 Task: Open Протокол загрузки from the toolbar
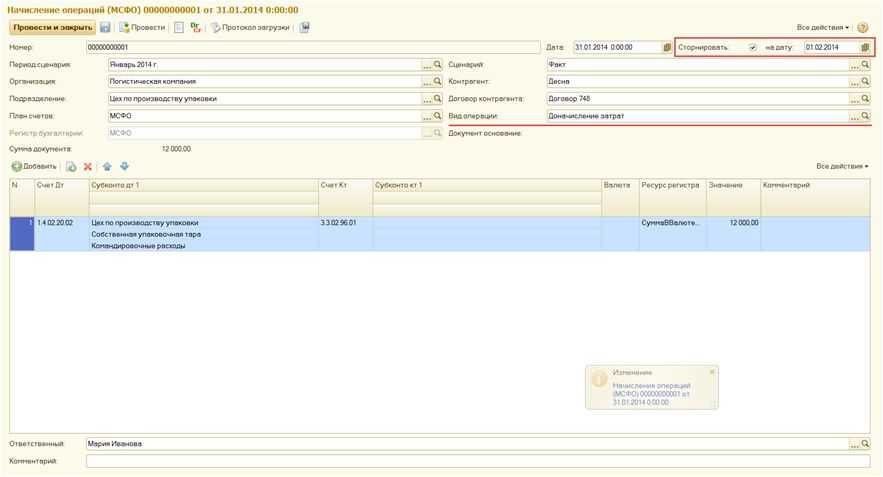(x=249, y=28)
